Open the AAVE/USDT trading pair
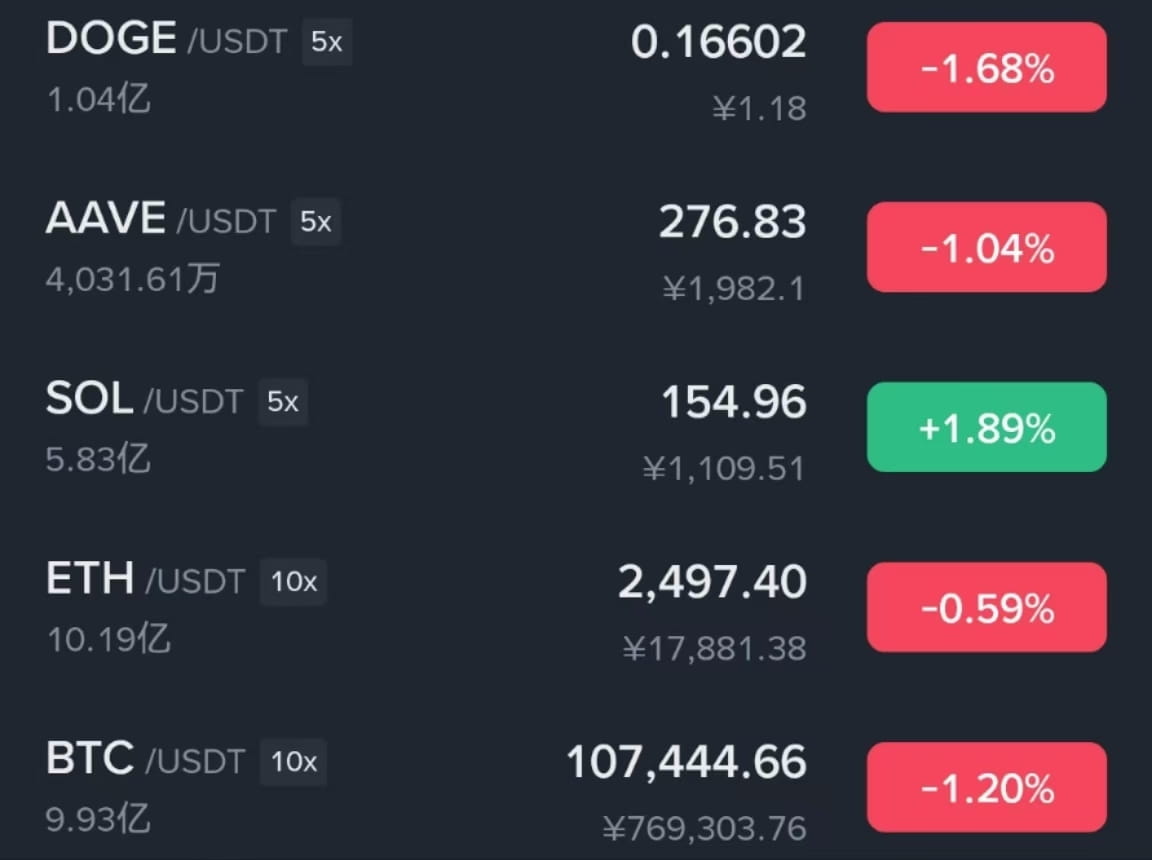Viewport: 1152px width, 860px height. [576, 247]
